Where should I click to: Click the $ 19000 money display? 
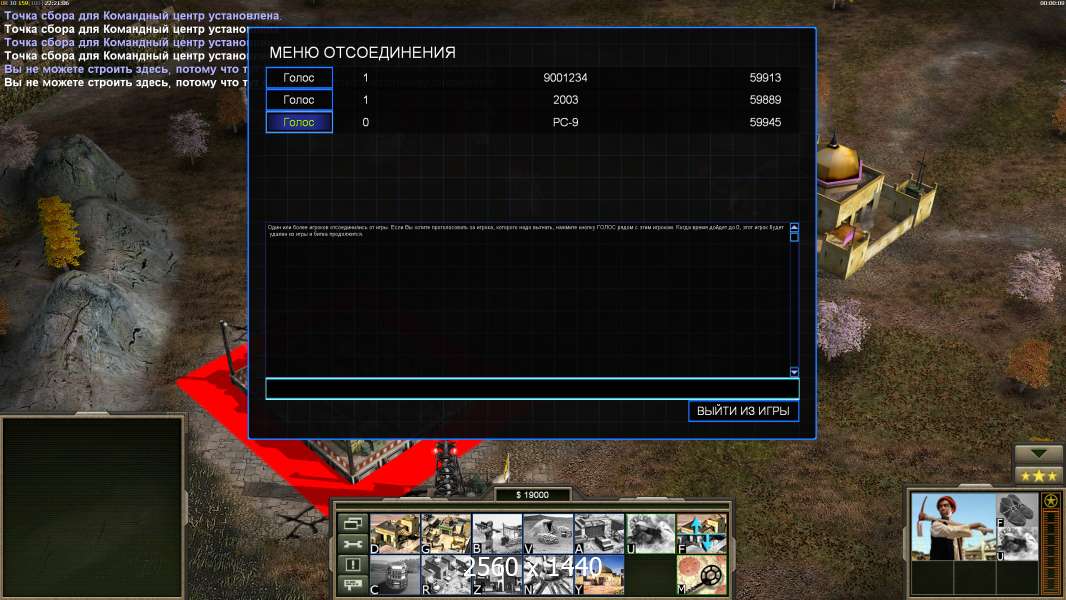tap(532, 495)
